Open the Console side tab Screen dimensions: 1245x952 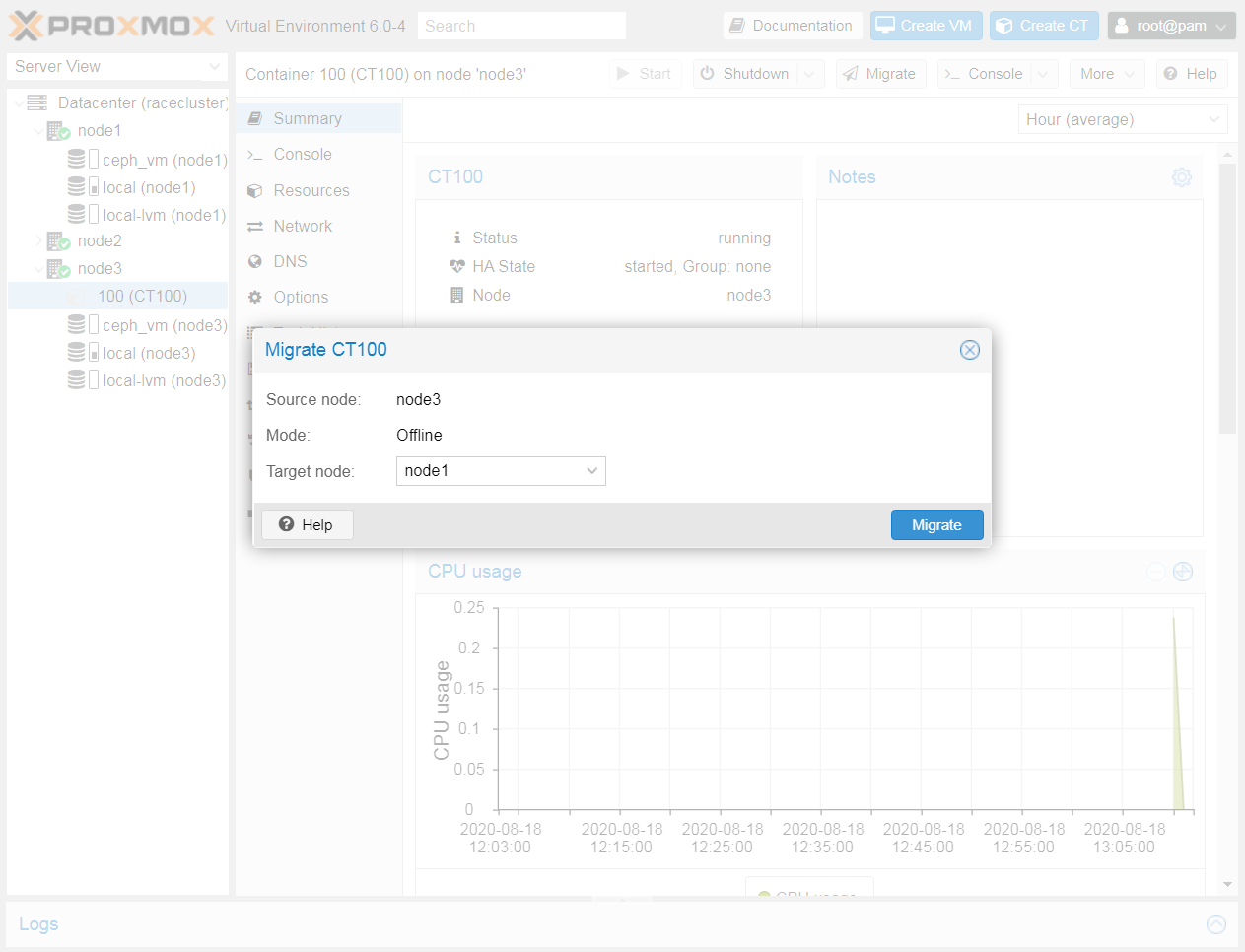[318, 155]
